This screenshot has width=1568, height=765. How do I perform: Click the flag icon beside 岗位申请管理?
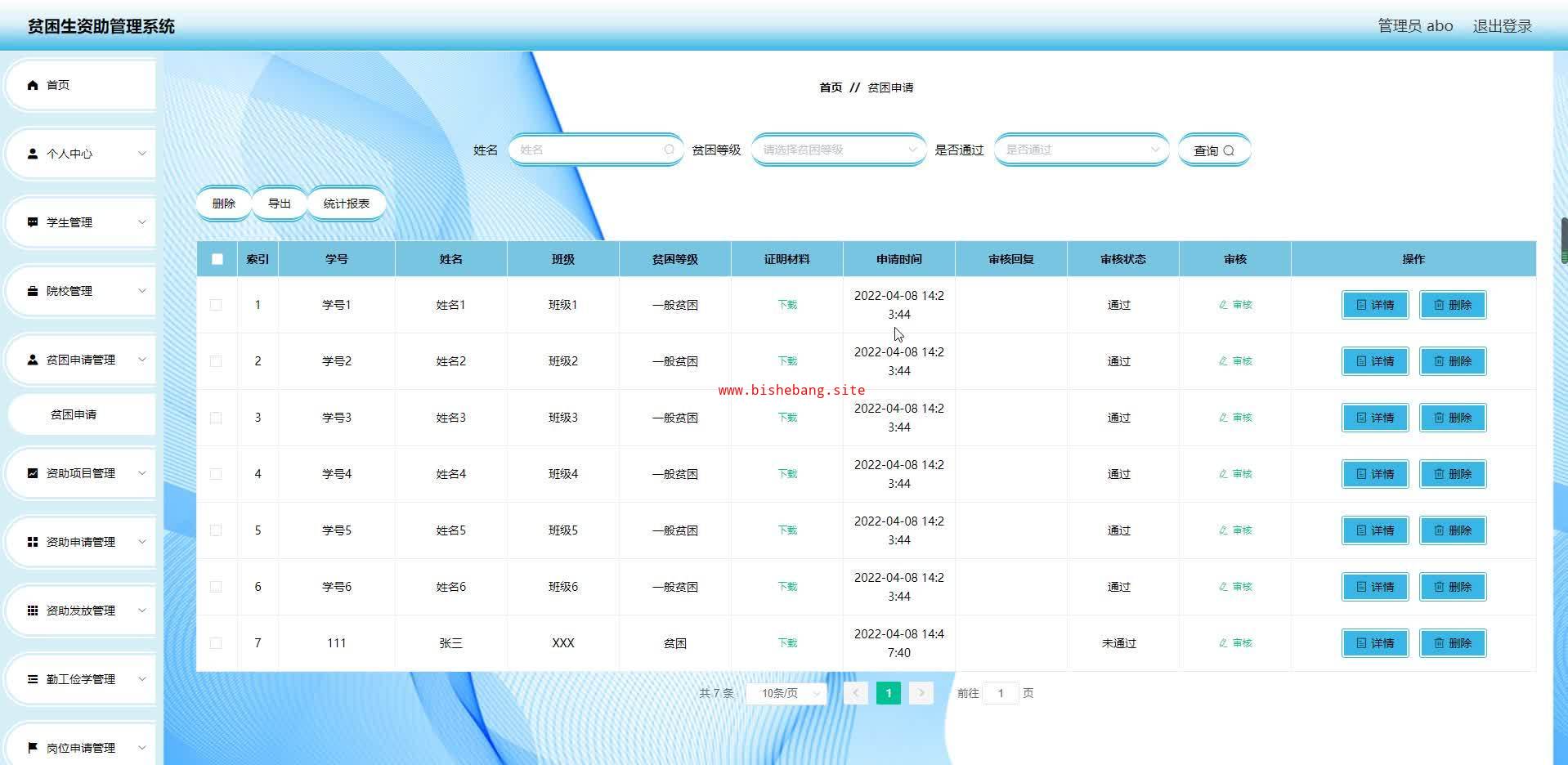click(x=33, y=748)
